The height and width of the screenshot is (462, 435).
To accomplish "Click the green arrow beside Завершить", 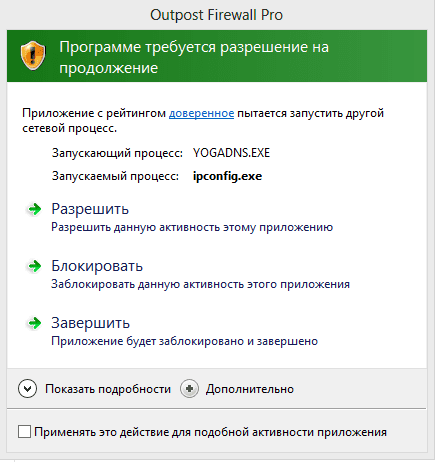I will coord(34,323).
